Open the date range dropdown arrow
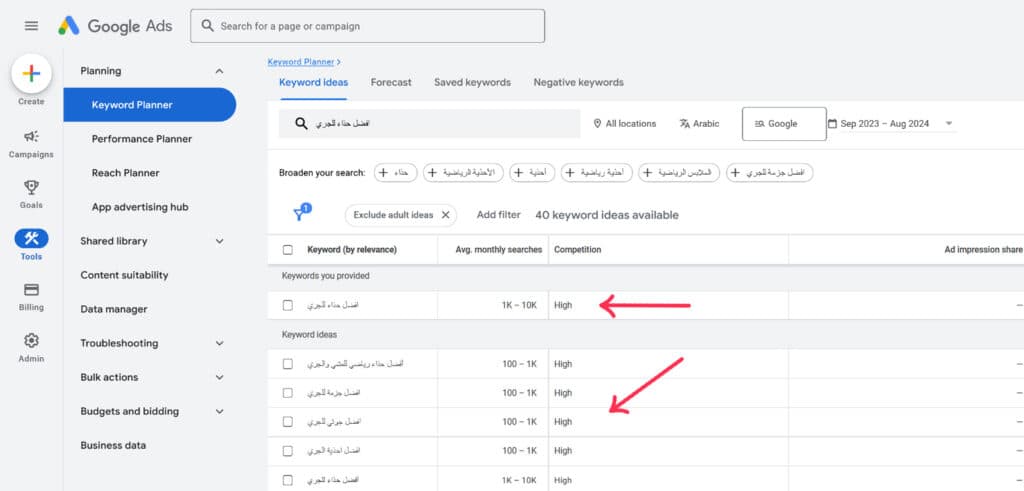This screenshot has width=1024, height=491. point(948,123)
